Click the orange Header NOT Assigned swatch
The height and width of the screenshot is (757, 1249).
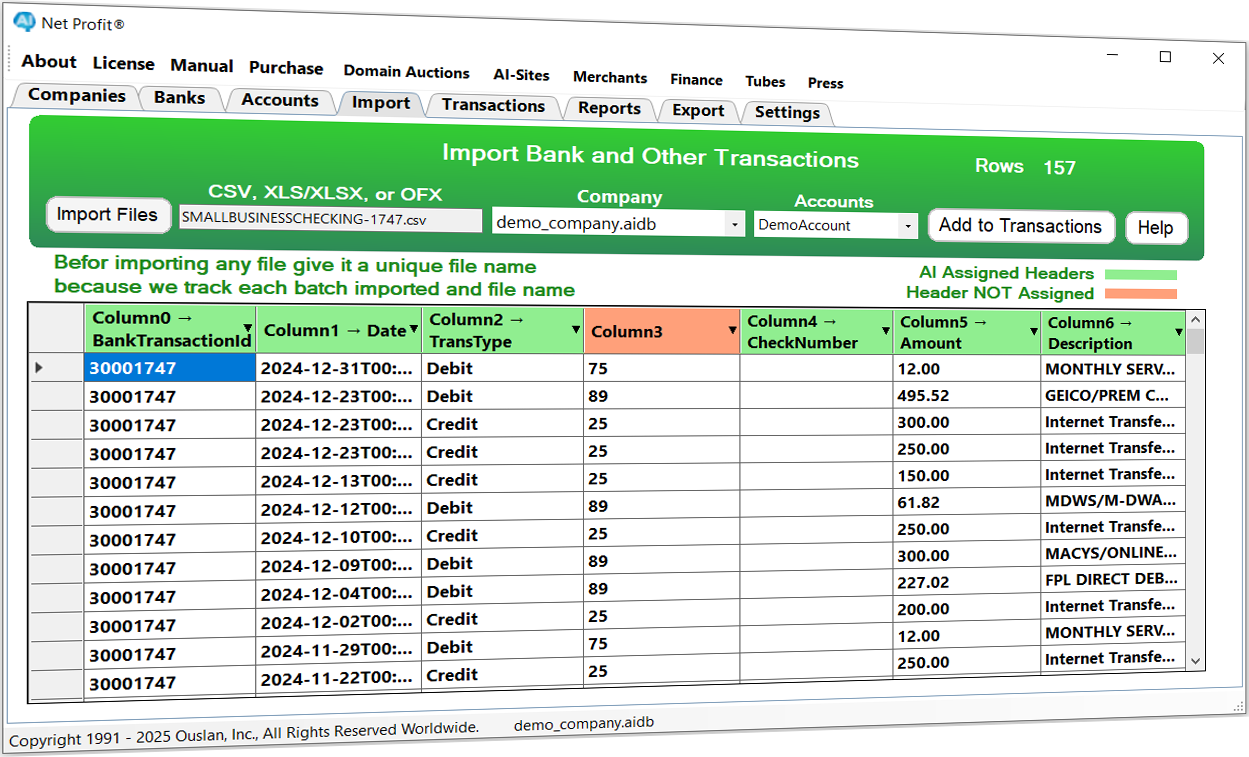pos(1141,294)
